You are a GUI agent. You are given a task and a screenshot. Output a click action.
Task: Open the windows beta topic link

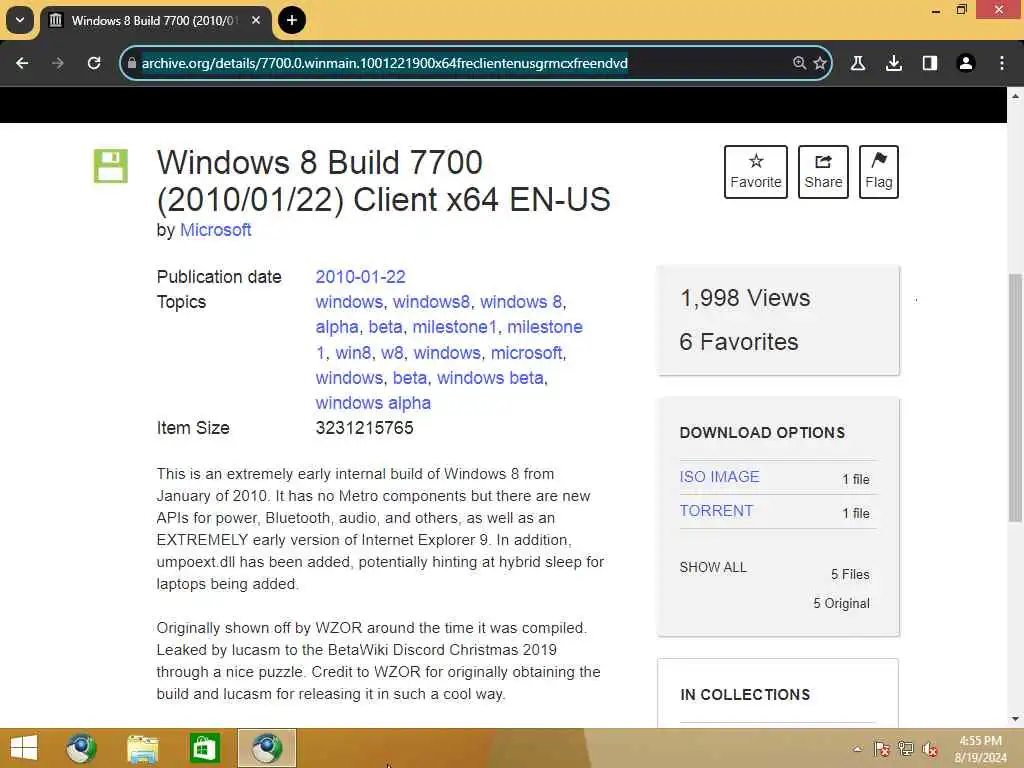[x=490, y=378]
